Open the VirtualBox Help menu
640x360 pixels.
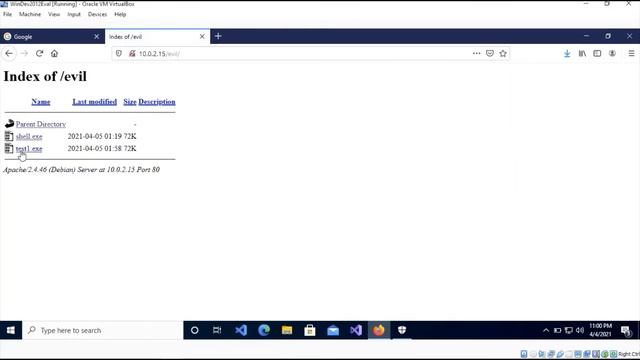coord(120,14)
